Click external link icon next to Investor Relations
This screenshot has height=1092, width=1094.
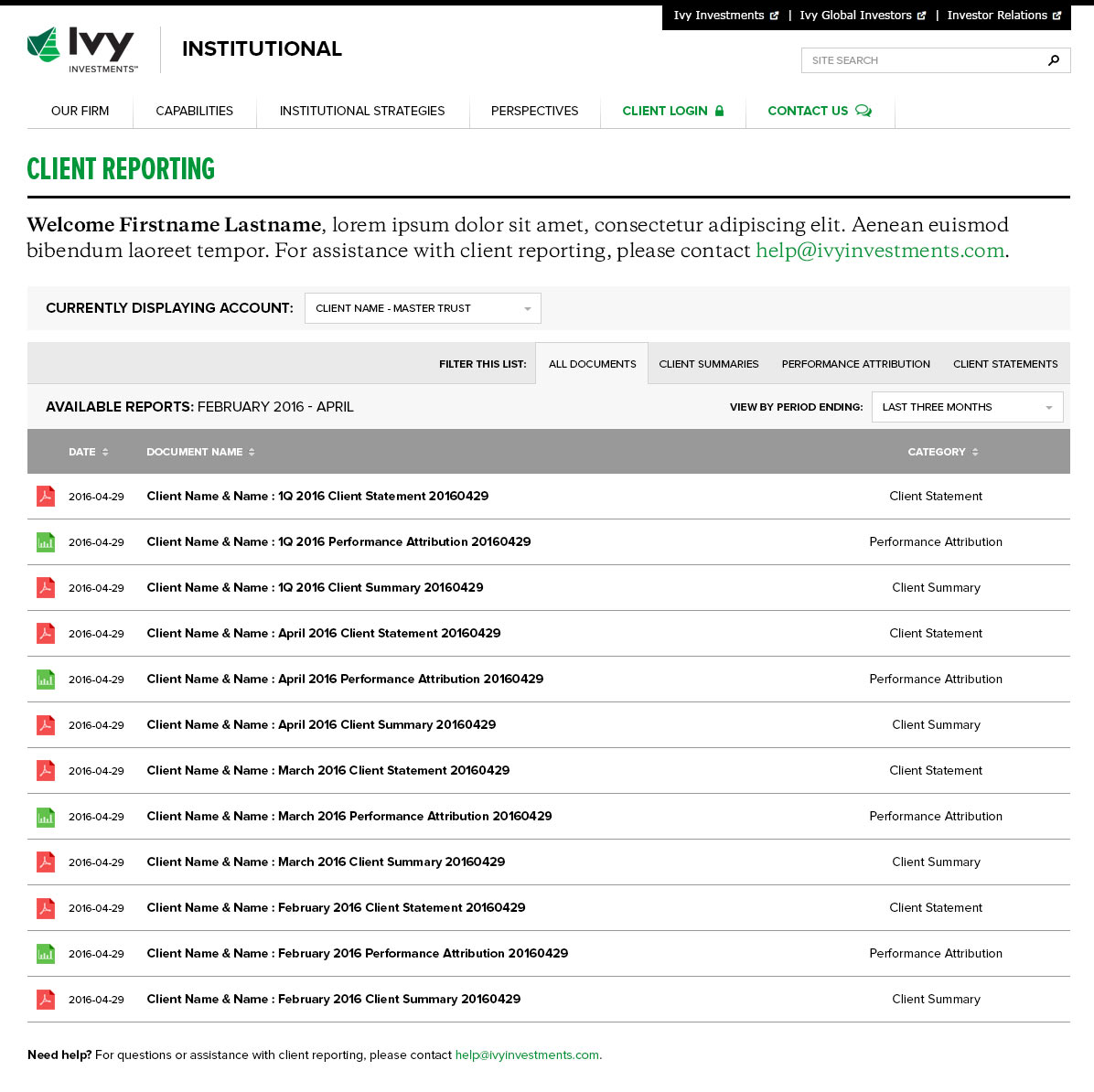pyautogui.click(x=1056, y=16)
